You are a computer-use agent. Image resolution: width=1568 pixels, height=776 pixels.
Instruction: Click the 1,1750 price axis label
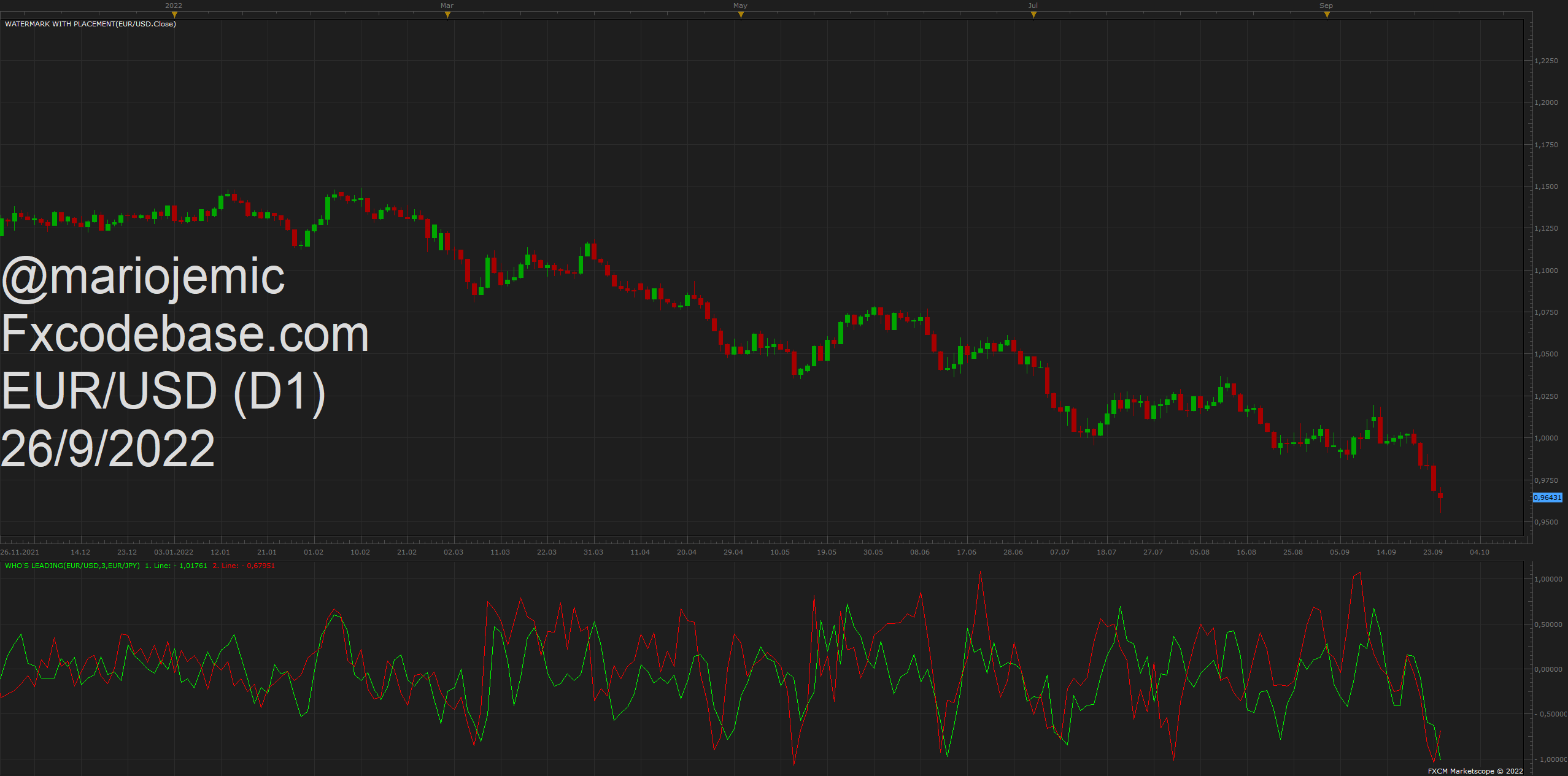1546,145
